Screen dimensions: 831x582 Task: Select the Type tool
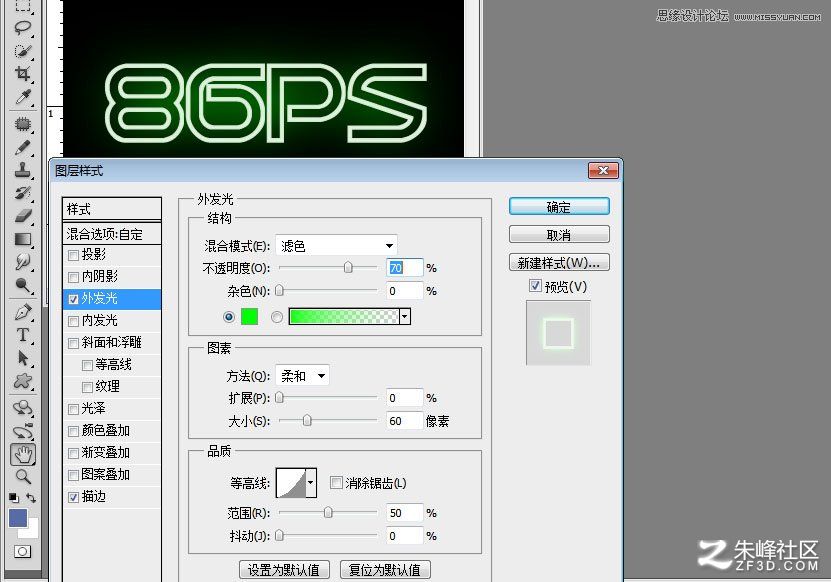click(23, 335)
